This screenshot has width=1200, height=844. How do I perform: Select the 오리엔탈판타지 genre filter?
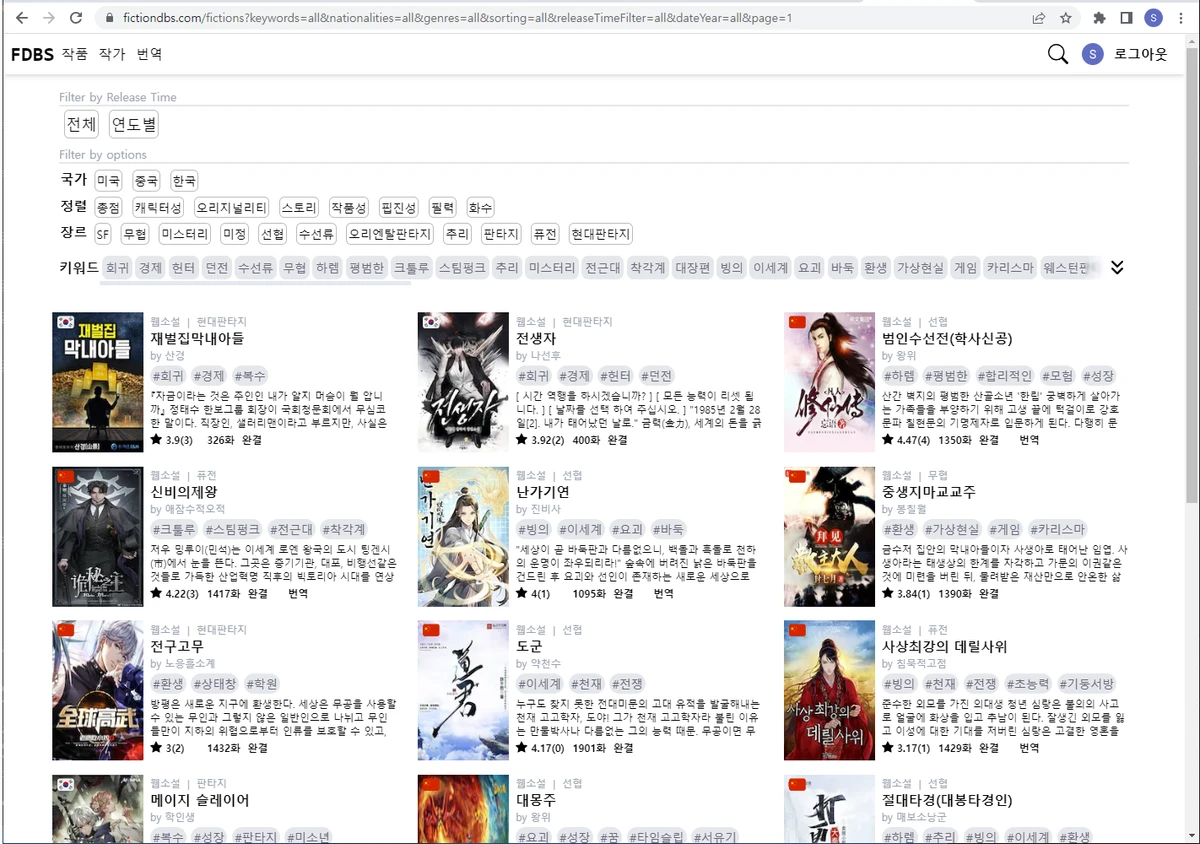[x=390, y=235]
